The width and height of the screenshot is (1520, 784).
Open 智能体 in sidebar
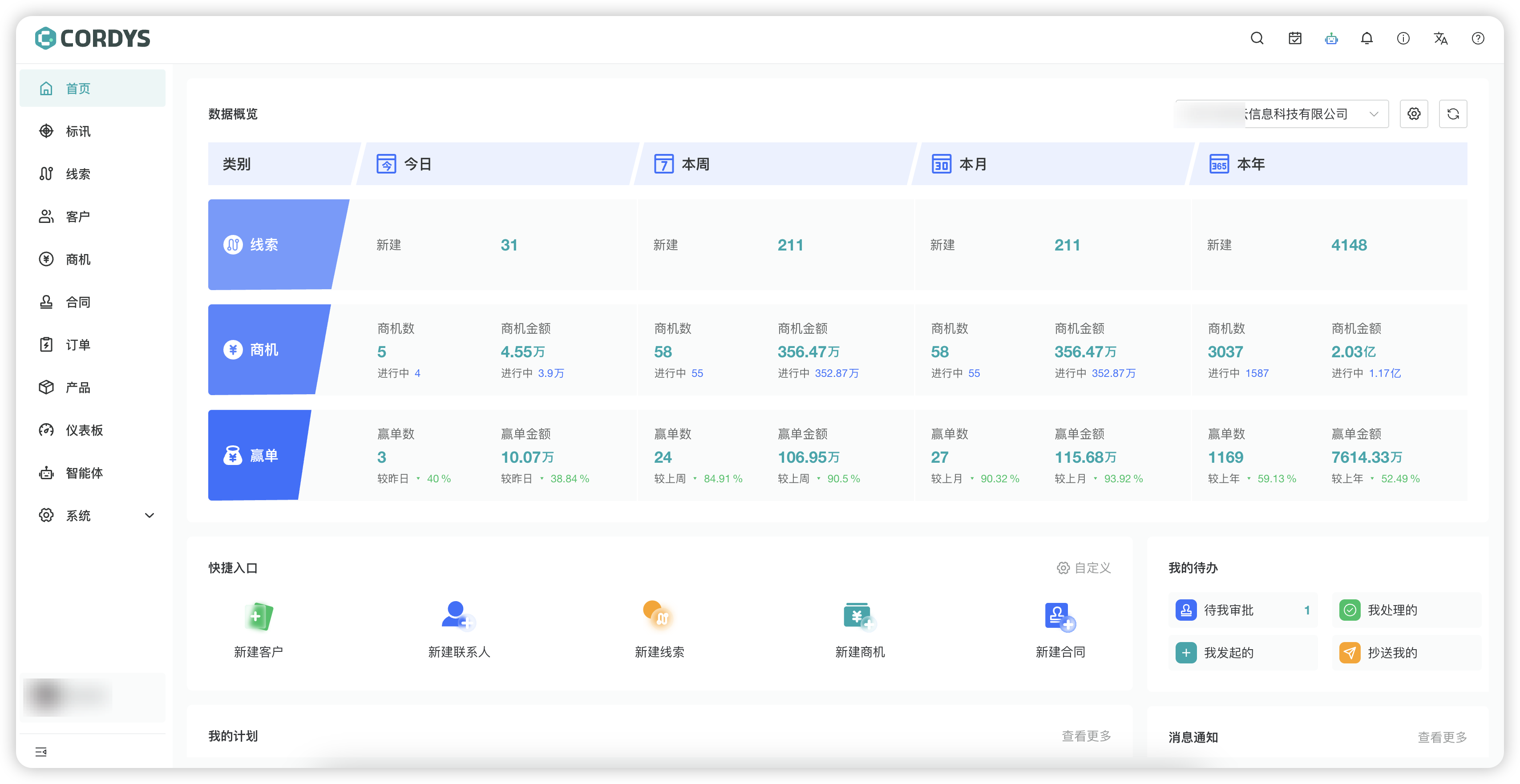93,473
